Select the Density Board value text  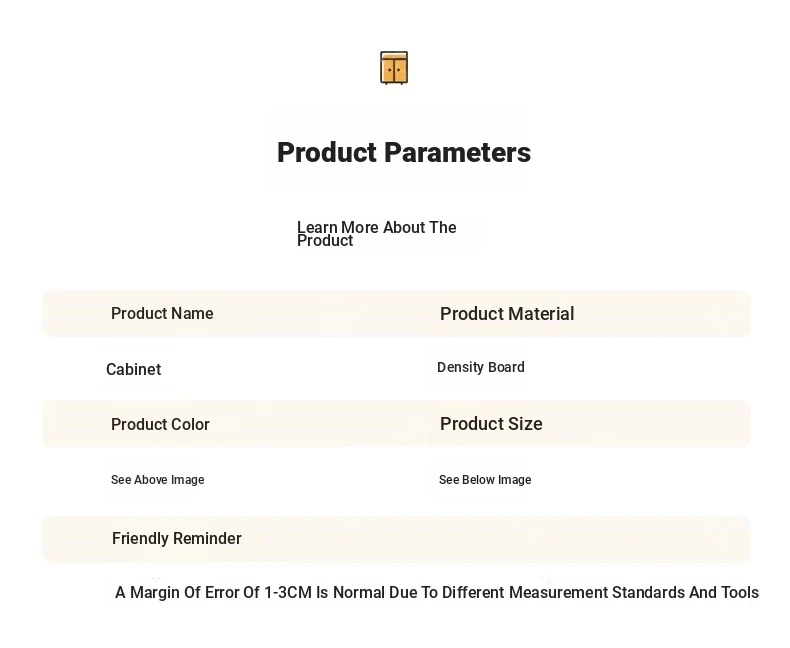[481, 367]
